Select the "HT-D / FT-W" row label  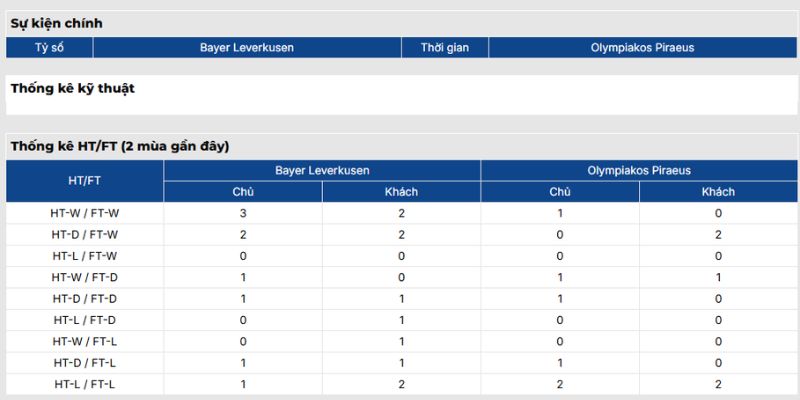click(x=85, y=235)
